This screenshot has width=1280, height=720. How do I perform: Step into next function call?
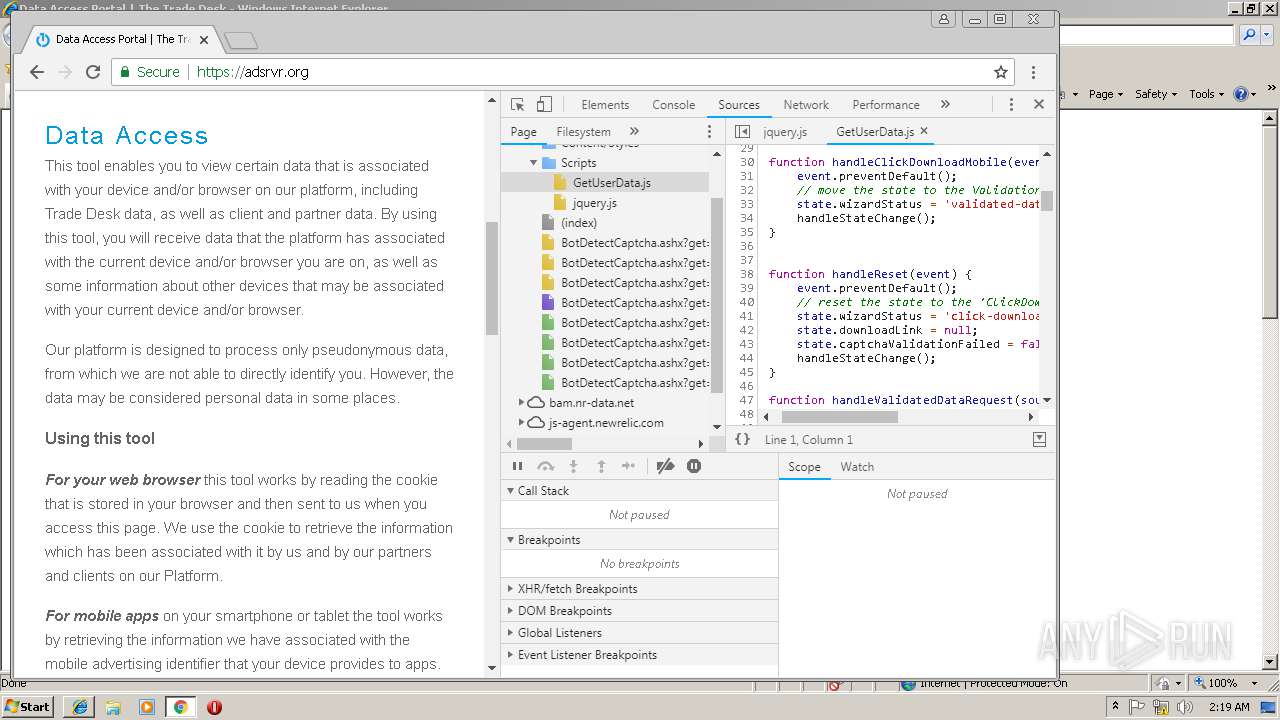[x=573, y=466]
